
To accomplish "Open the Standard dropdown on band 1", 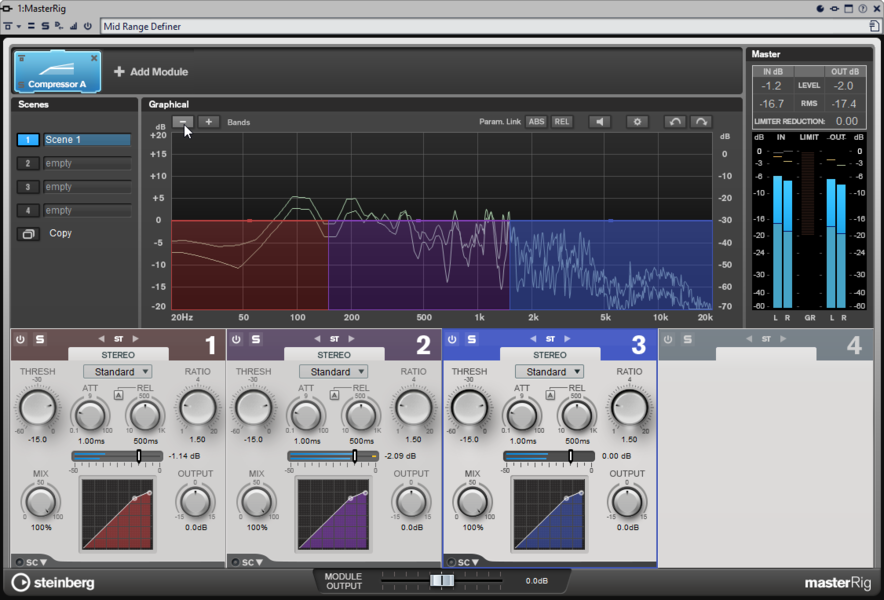I will click(x=118, y=372).
